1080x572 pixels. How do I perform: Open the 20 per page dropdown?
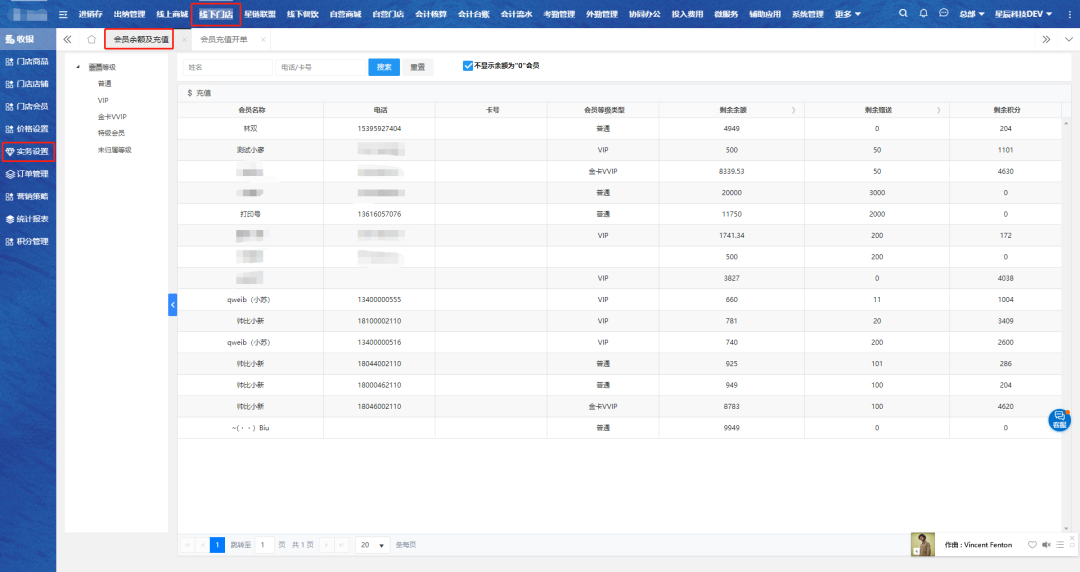pos(372,545)
